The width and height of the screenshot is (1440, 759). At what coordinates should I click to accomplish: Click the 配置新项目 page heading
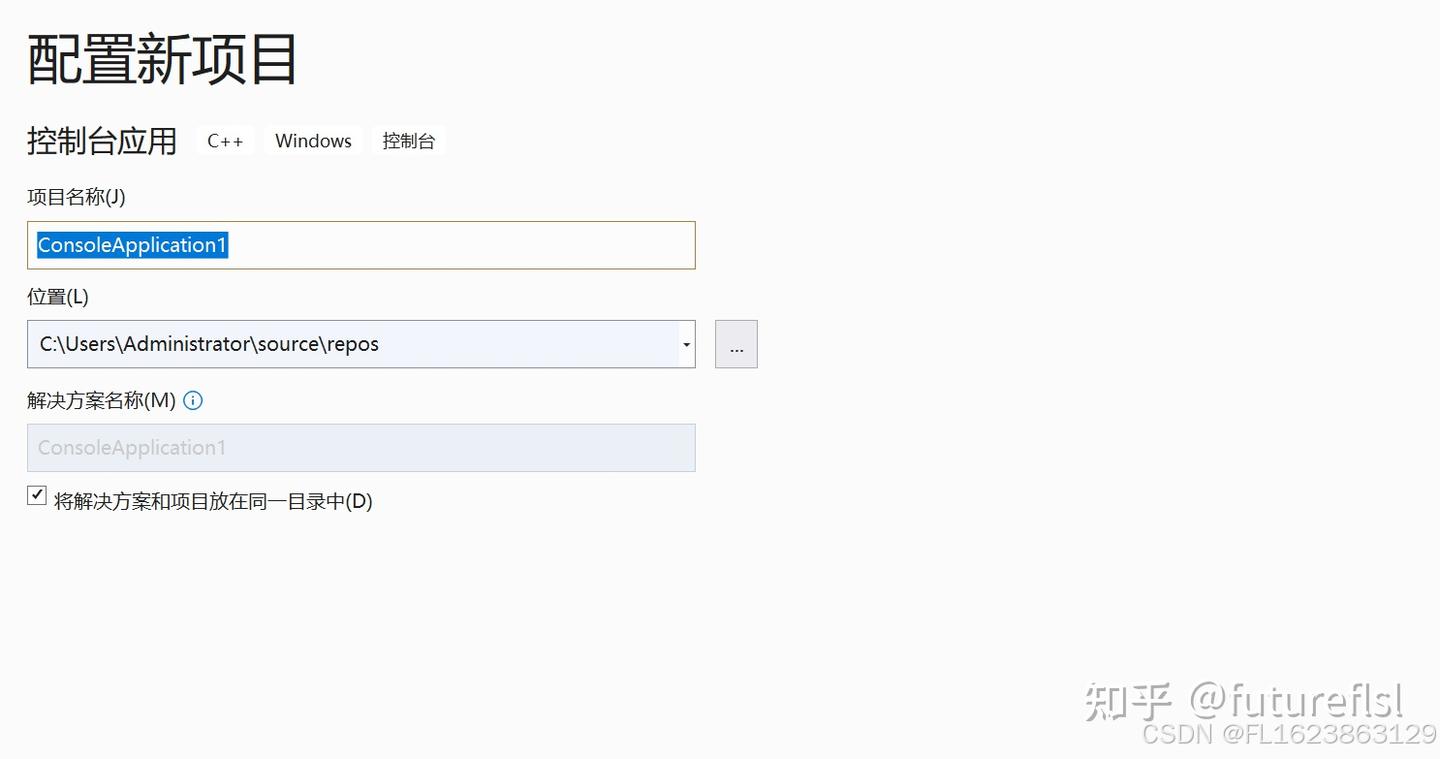pyautogui.click(x=162, y=59)
